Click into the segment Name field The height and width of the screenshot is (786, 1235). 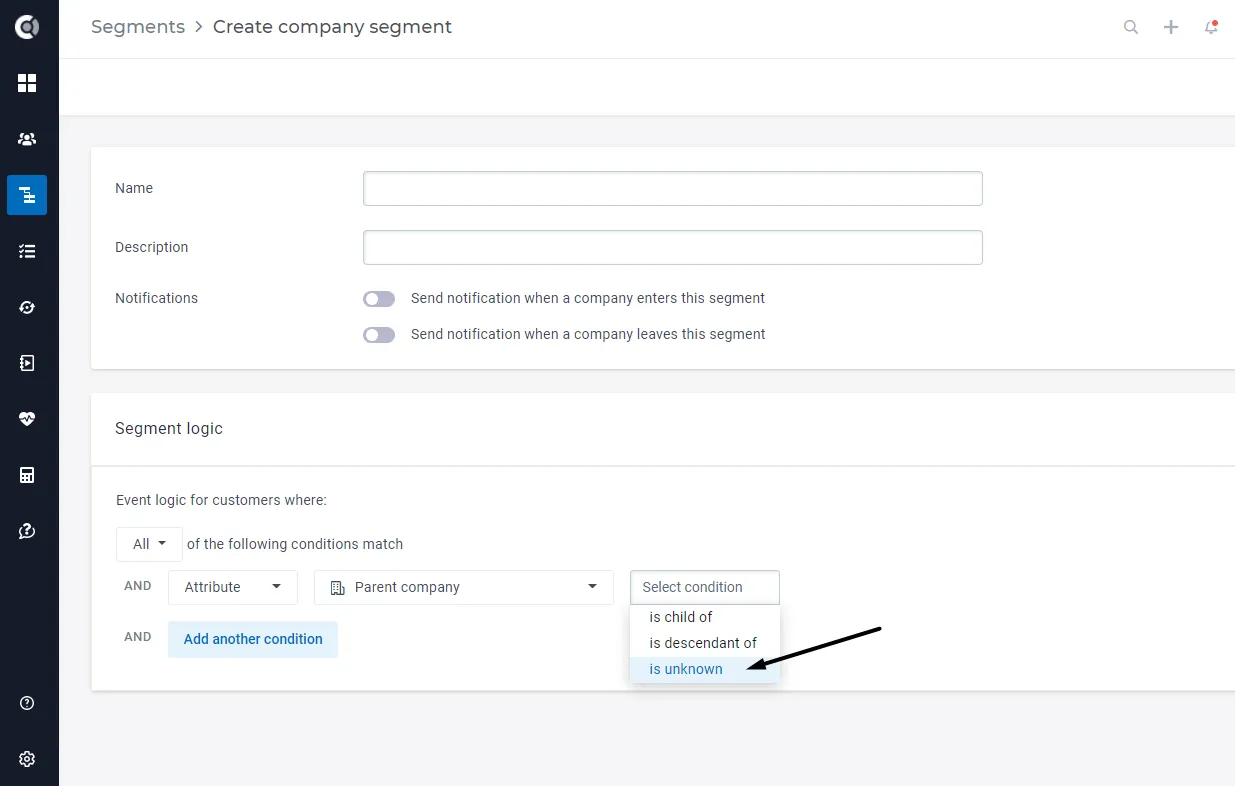click(x=673, y=188)
